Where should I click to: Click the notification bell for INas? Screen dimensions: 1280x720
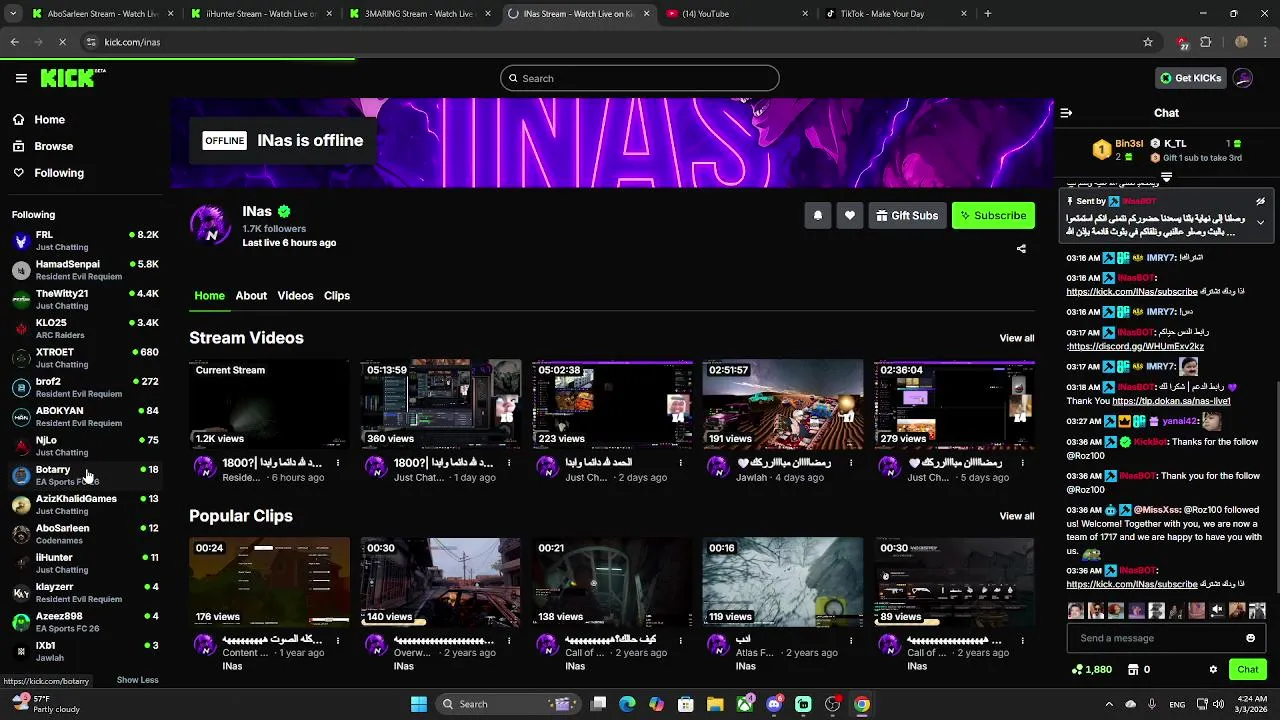pos(817,216)
